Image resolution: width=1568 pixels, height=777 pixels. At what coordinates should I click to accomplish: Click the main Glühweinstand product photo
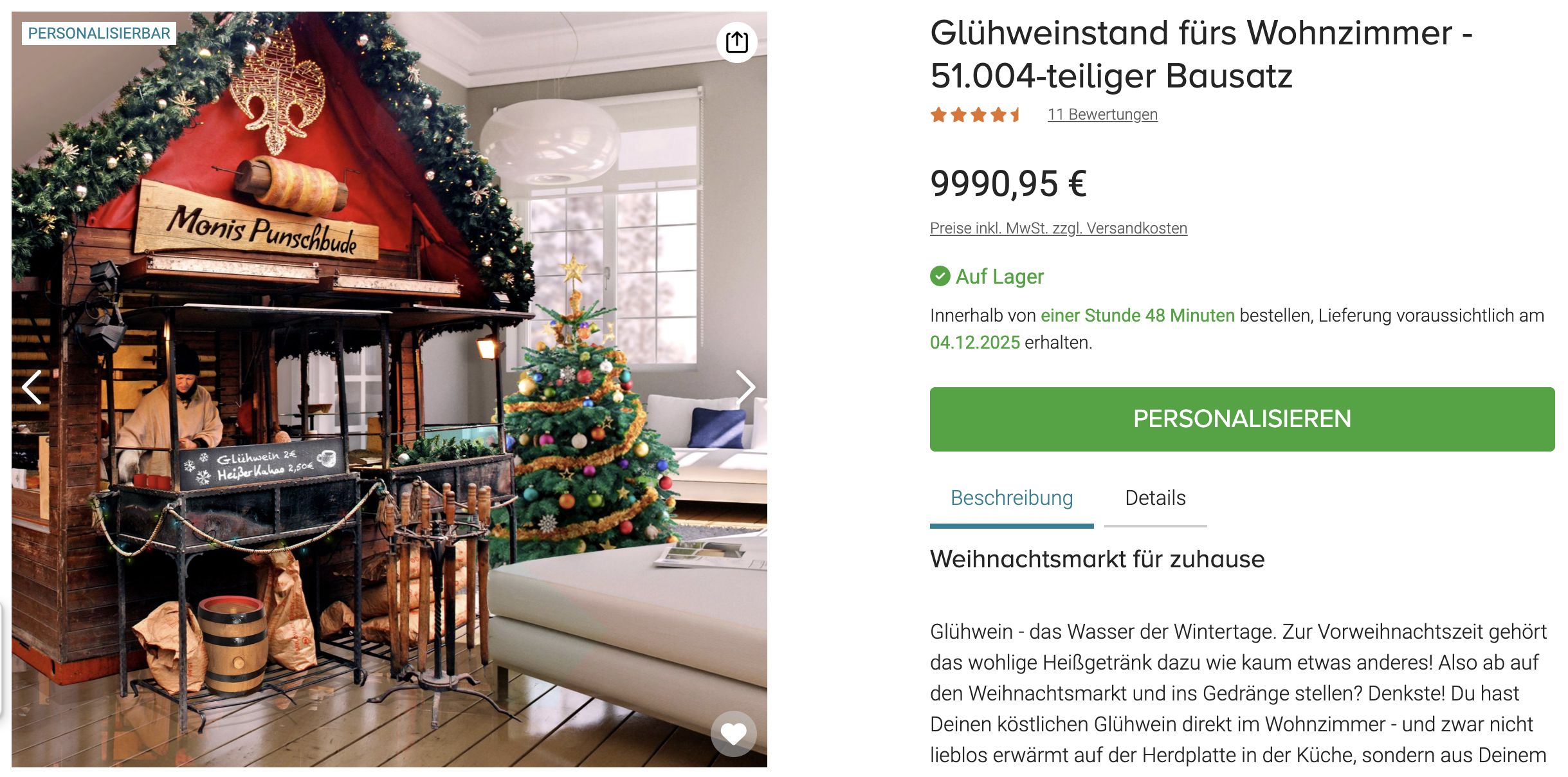tap(389, 389)
